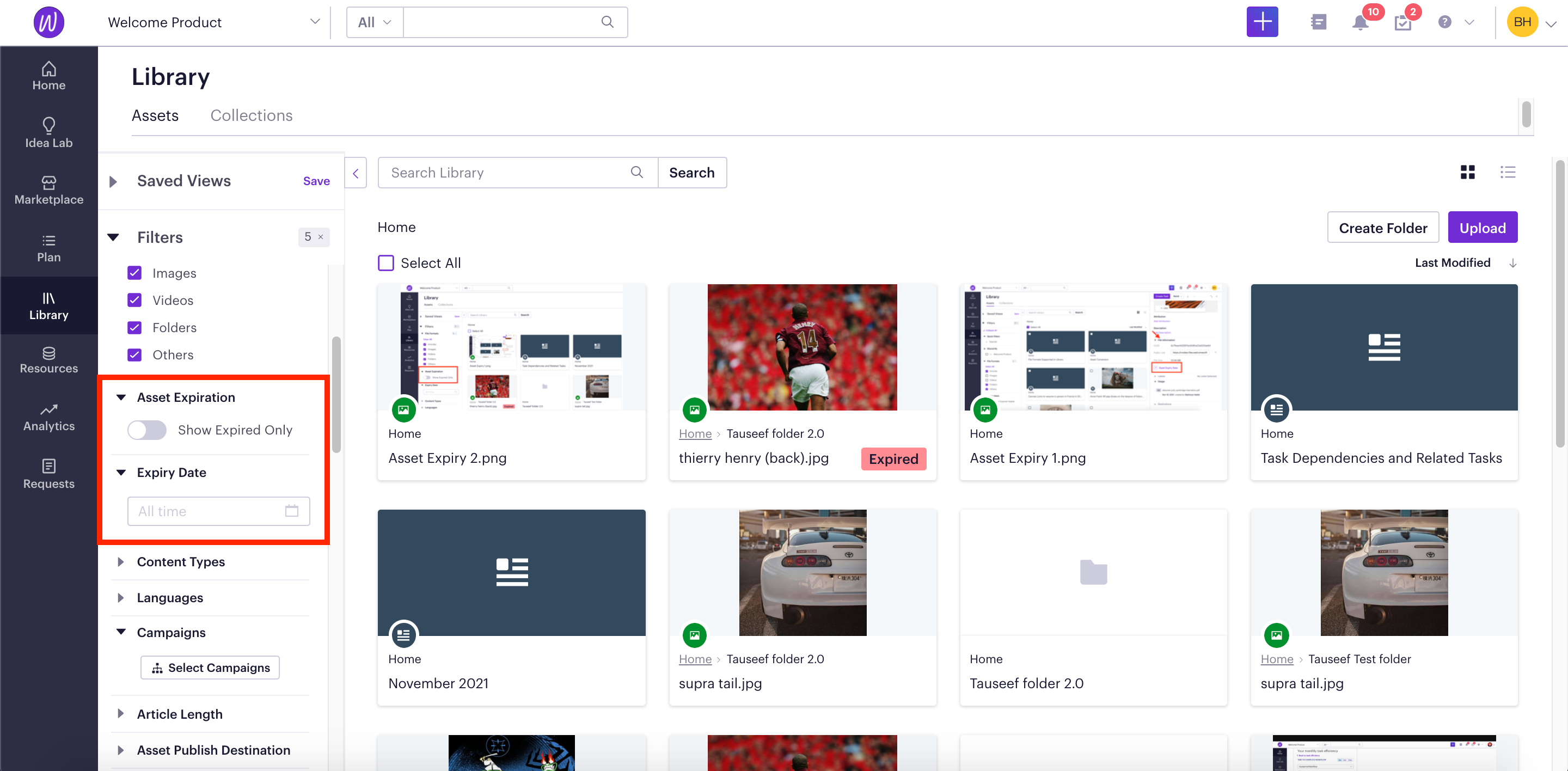Open Home link on thierry henry card

point(695,433)
